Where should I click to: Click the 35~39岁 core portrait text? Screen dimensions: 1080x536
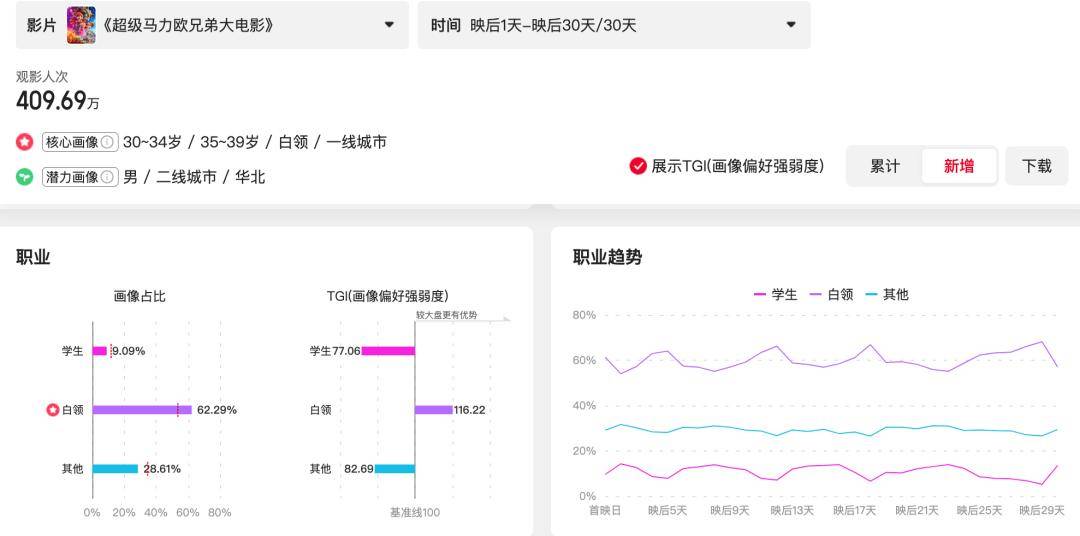[230, 143]
